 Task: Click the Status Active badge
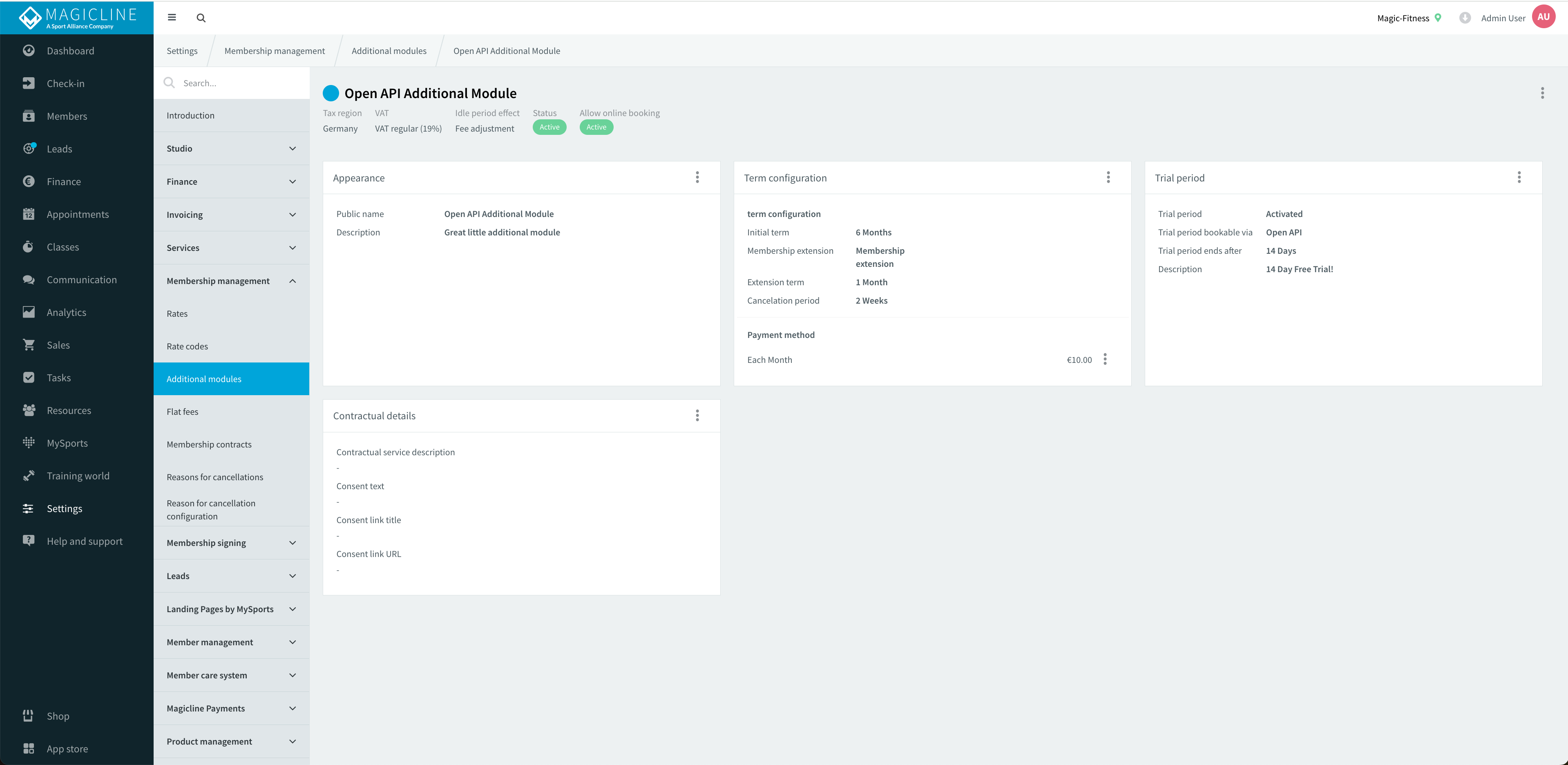coord(549,127)
